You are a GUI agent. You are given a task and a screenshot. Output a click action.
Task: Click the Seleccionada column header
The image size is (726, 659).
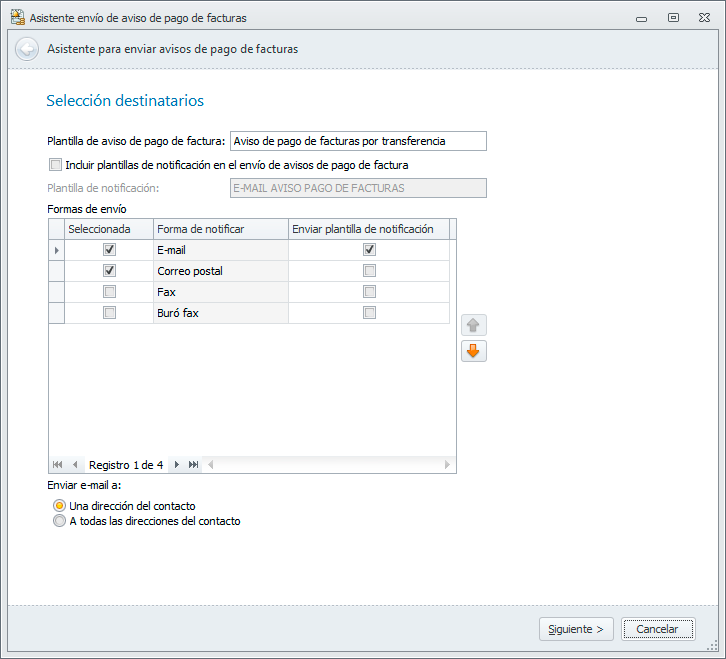[109, 229]
